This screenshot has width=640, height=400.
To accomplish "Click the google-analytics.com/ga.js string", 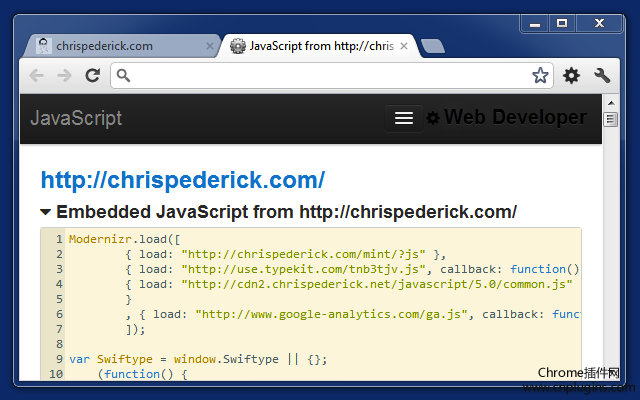I will click(x=331, y=314).
